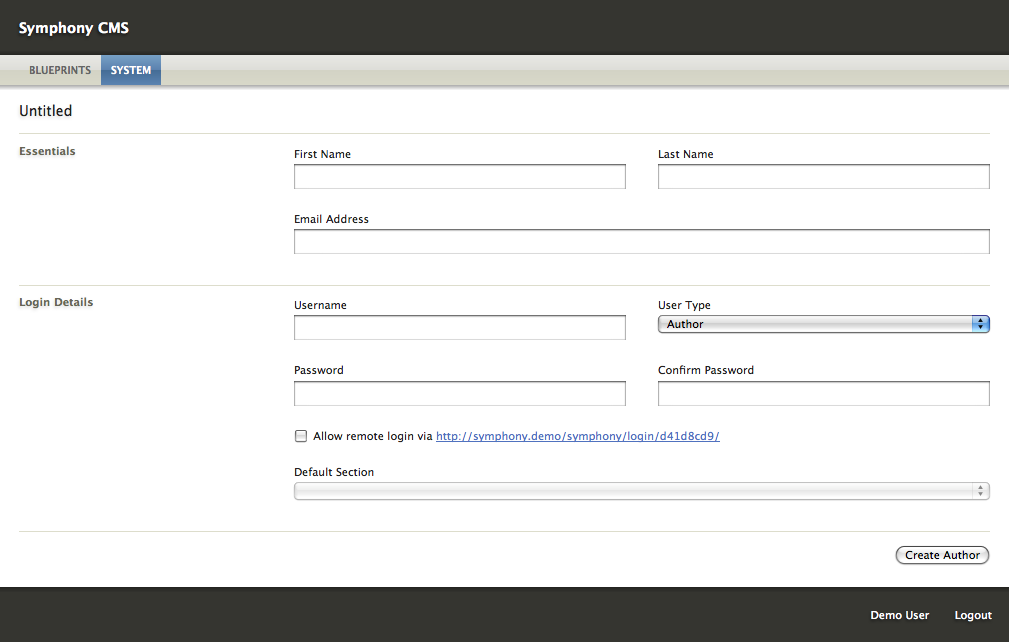Screen dimensions: 1009x642
Task: Select the Confirm Password field
Action: tap(823, 394)
